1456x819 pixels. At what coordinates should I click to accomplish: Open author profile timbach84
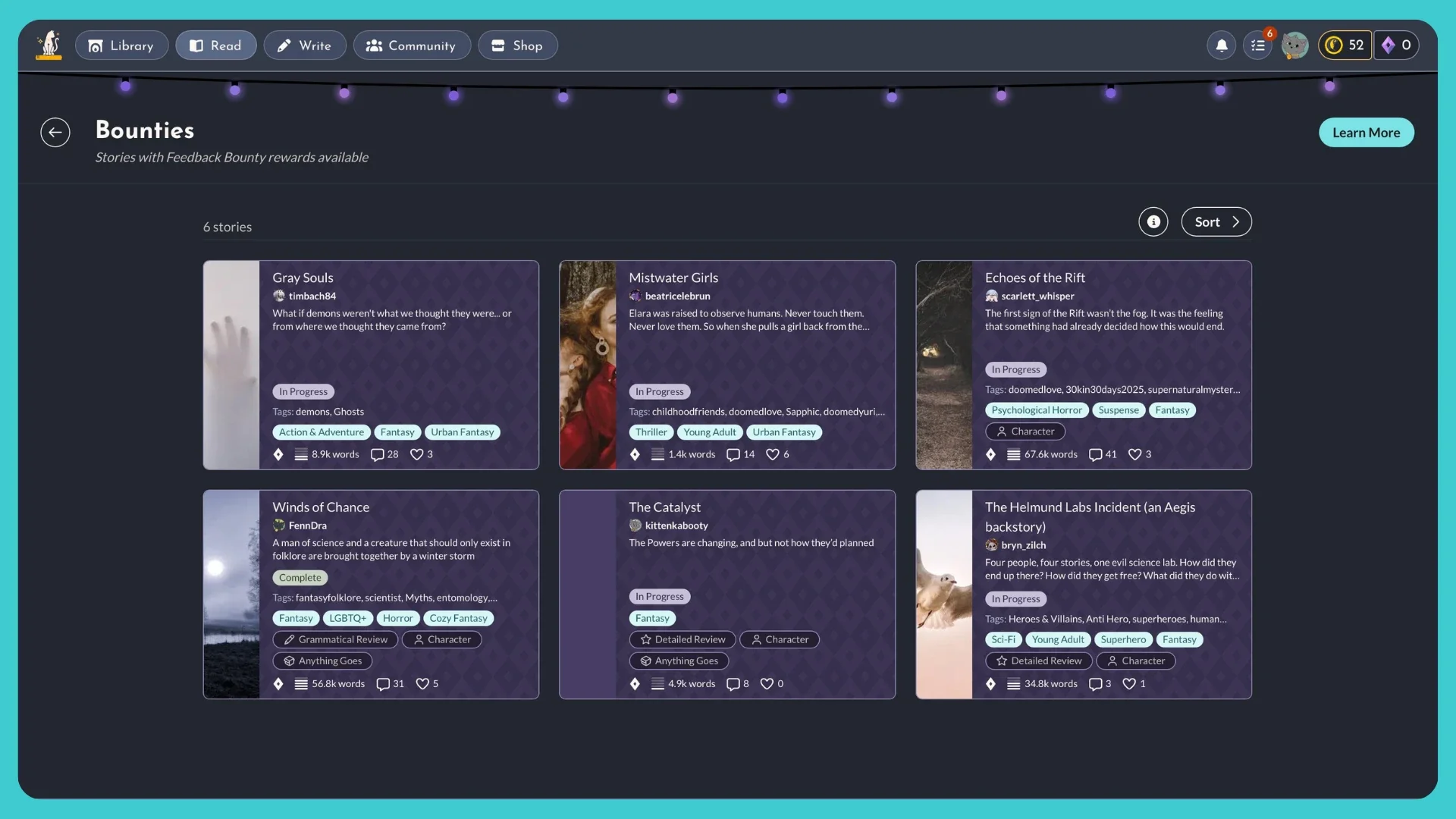click(312, 296)
